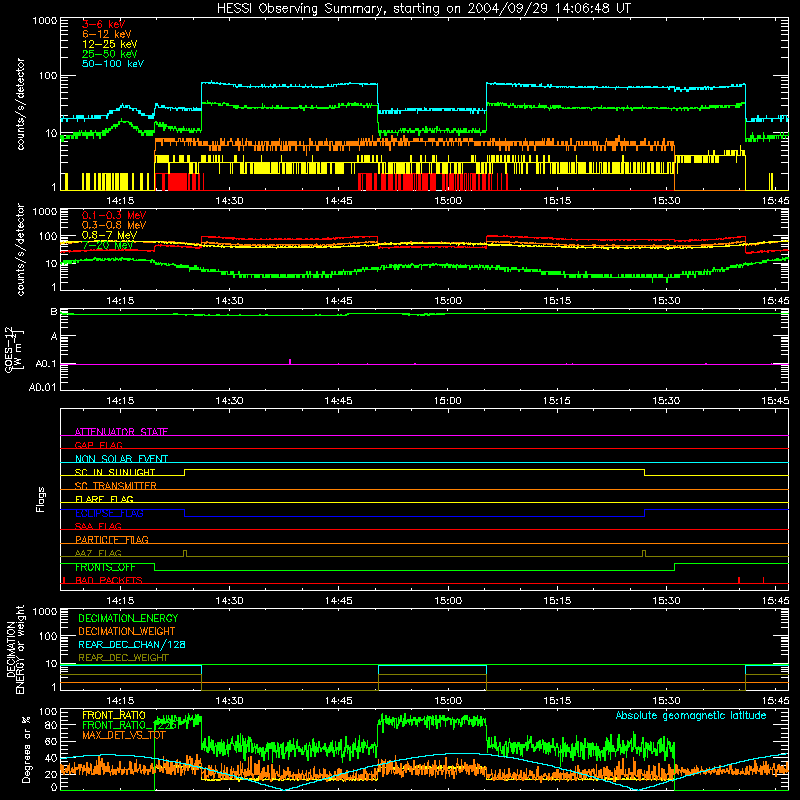Select the 7-20 MeV legend label
The width and height of the screenshot is (800, 800).
click(108, 245)
